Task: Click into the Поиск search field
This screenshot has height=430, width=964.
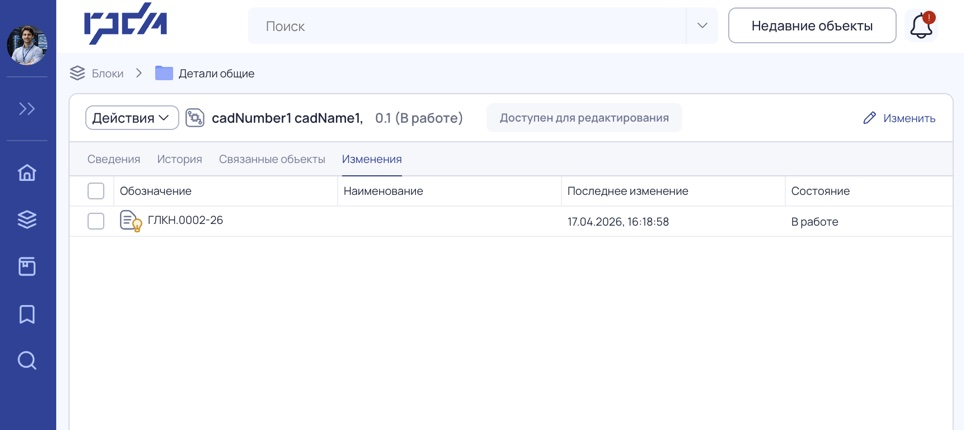Action: pyautogui.click(x=467, y=26)
